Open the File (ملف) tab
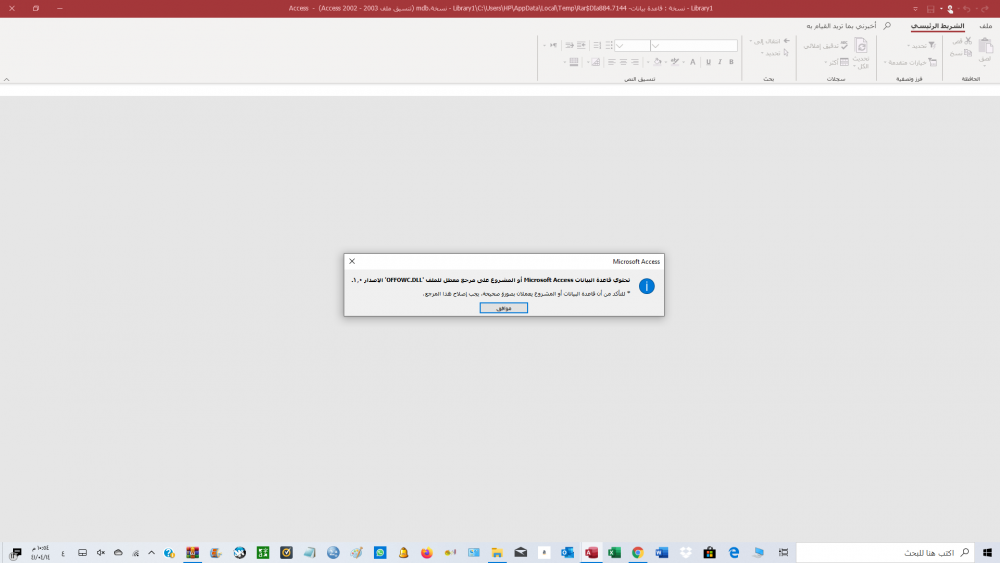1000x563 pixels. (x=985, y=26)
